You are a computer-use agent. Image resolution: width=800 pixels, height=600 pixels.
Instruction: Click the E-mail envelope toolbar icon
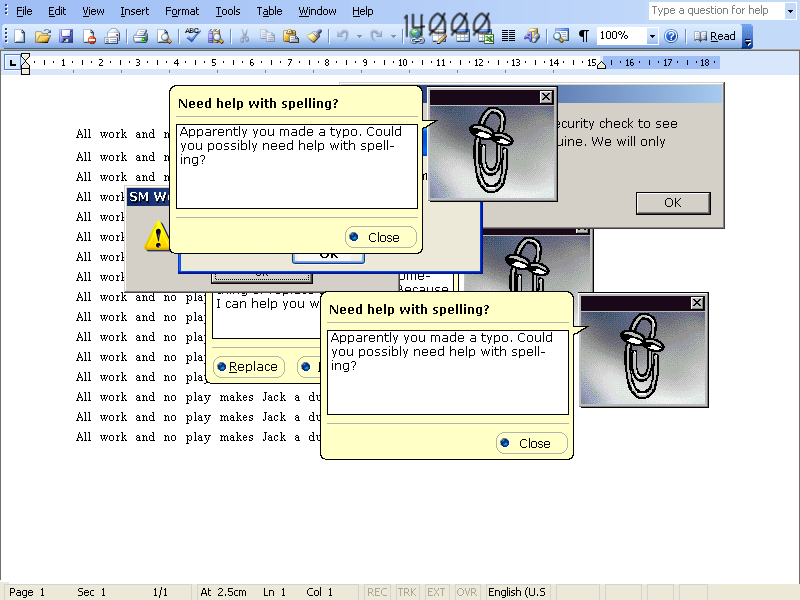tap(112, 36)
